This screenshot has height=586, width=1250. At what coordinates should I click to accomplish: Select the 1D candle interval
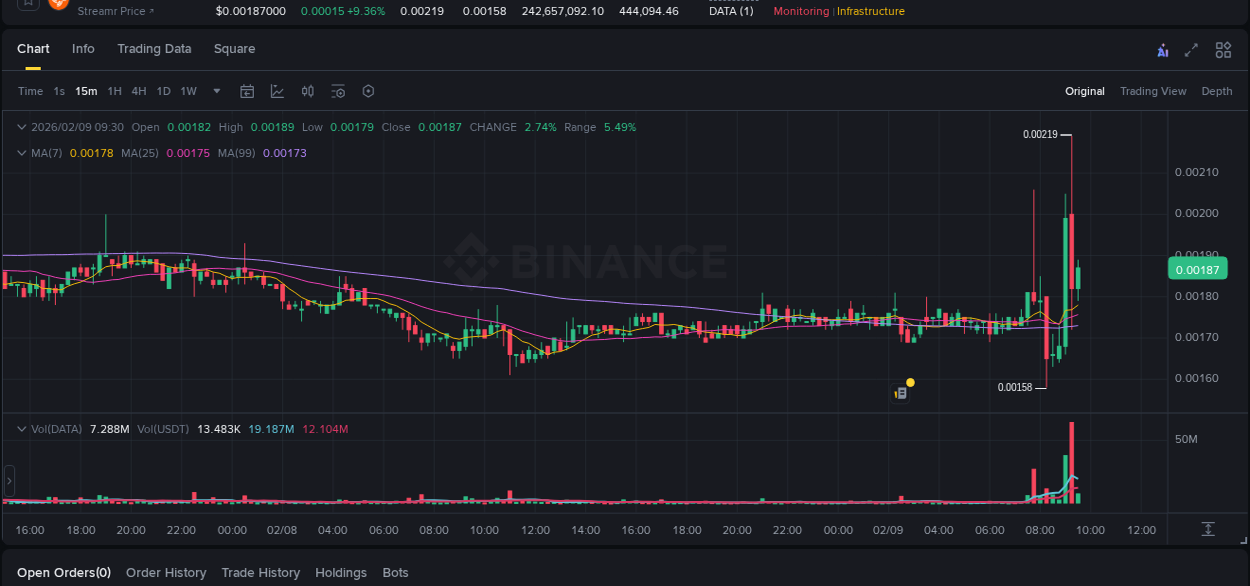point(163,91)
